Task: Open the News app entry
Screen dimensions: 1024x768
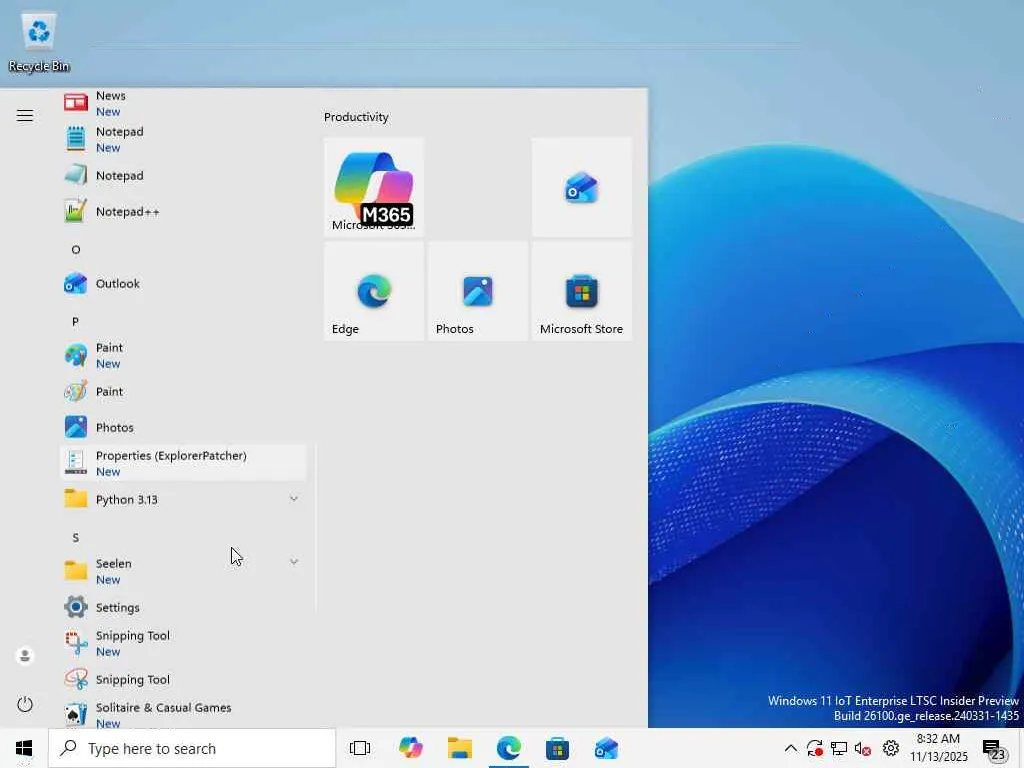Action: [x=183, y=103]
